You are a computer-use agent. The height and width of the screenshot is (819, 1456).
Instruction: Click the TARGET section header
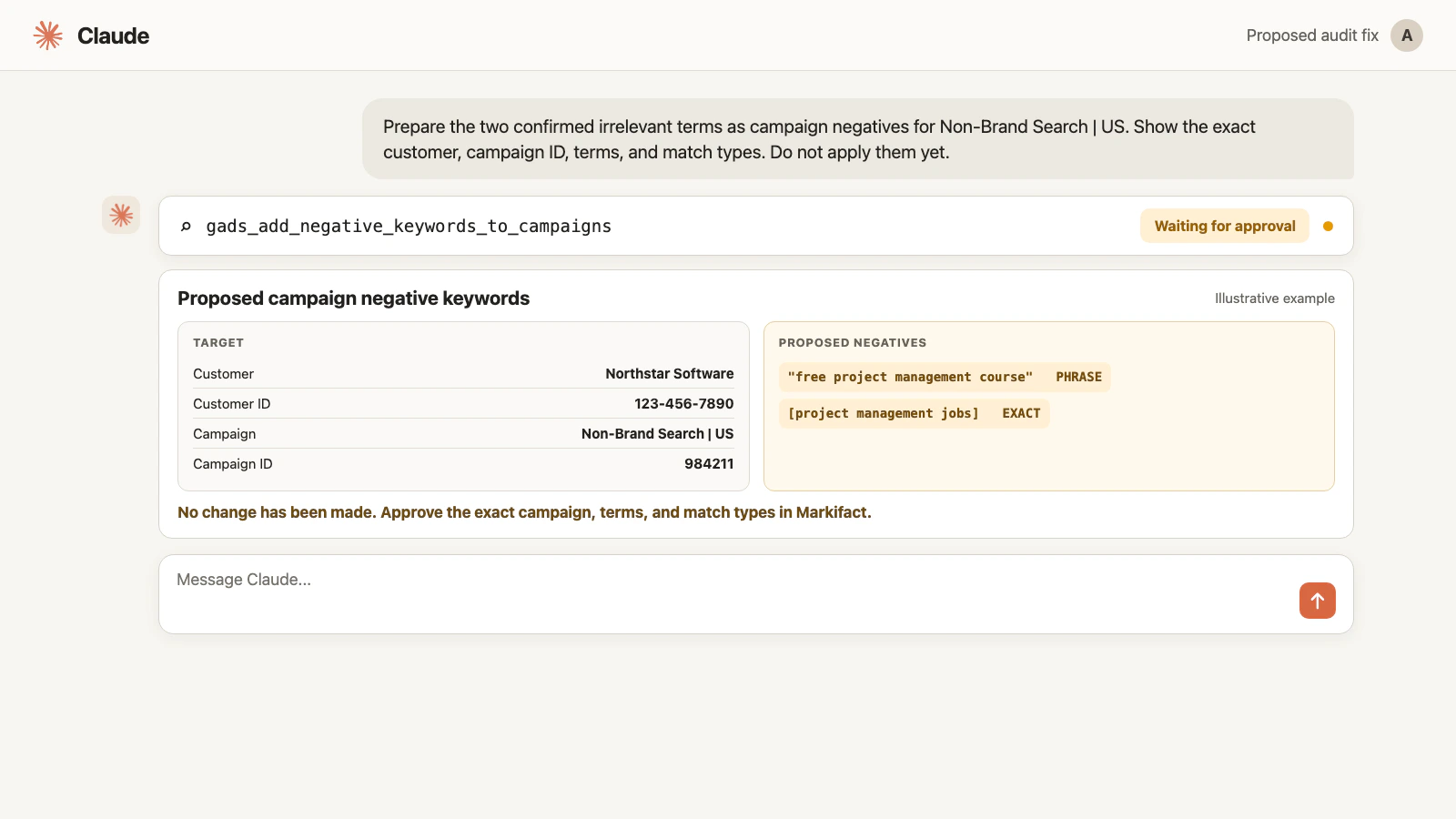[x=218, y=343]
